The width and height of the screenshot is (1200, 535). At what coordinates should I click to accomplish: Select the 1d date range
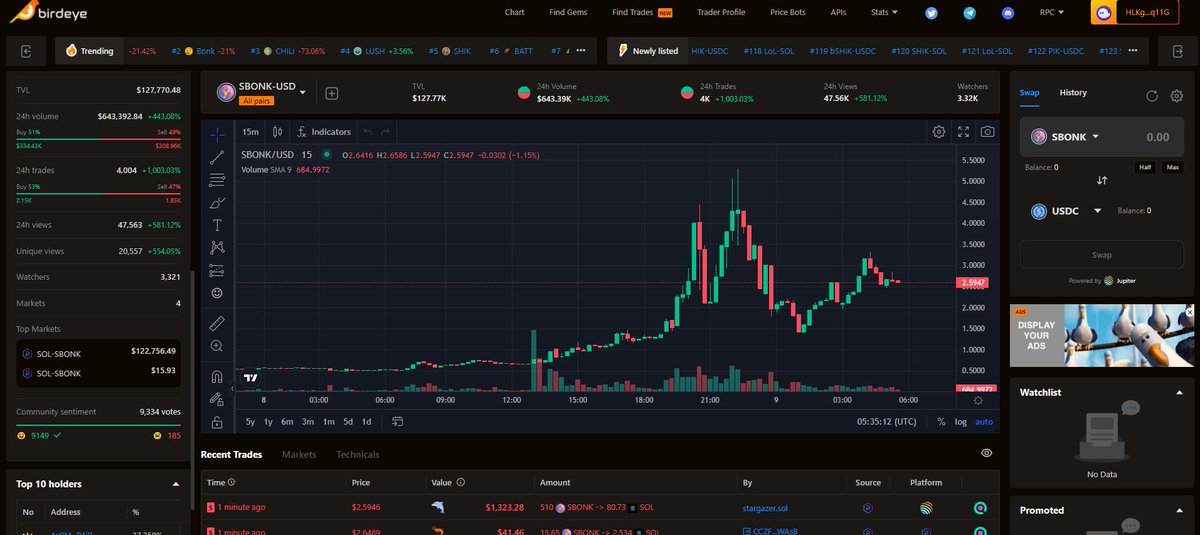[x=367, y=422]
